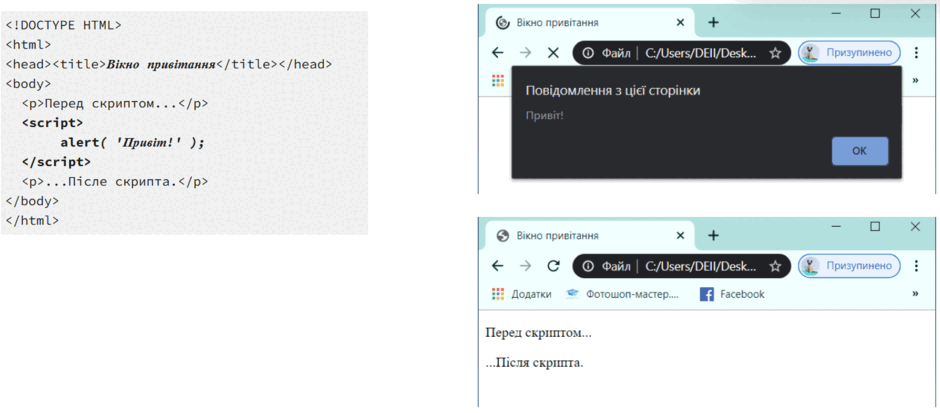This screenshot has height=413, width=940.
Task: Minimize the bottom browser window
Action: (x=836, y=226)
